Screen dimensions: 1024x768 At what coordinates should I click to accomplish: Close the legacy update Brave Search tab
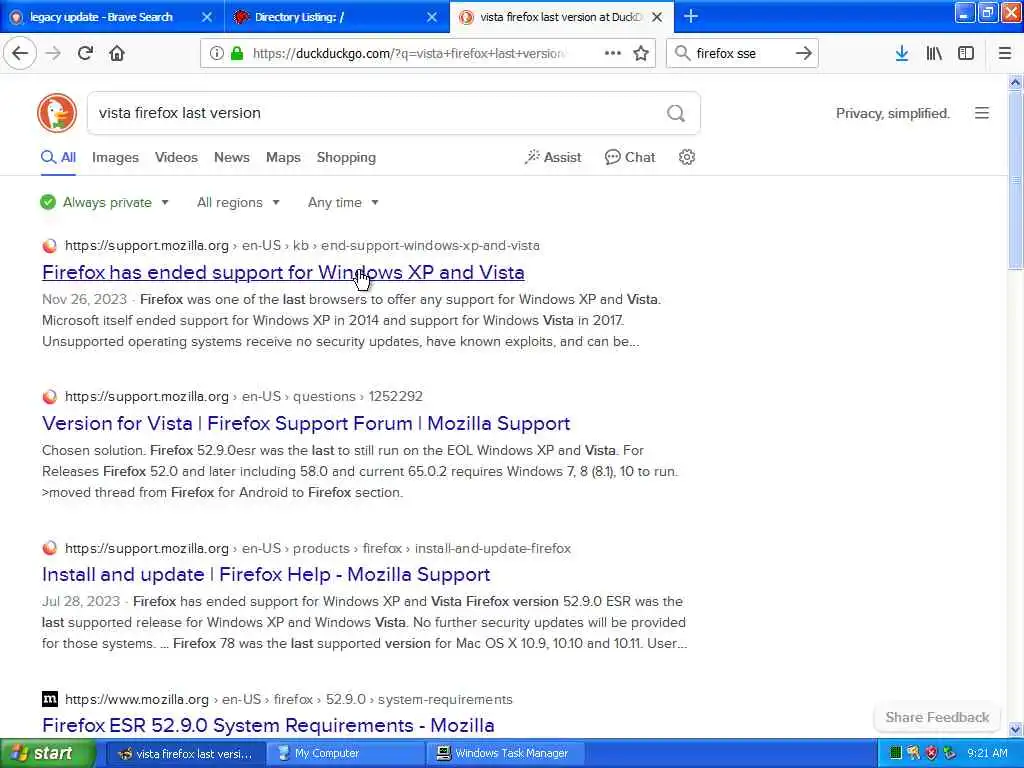coord(207,17)
